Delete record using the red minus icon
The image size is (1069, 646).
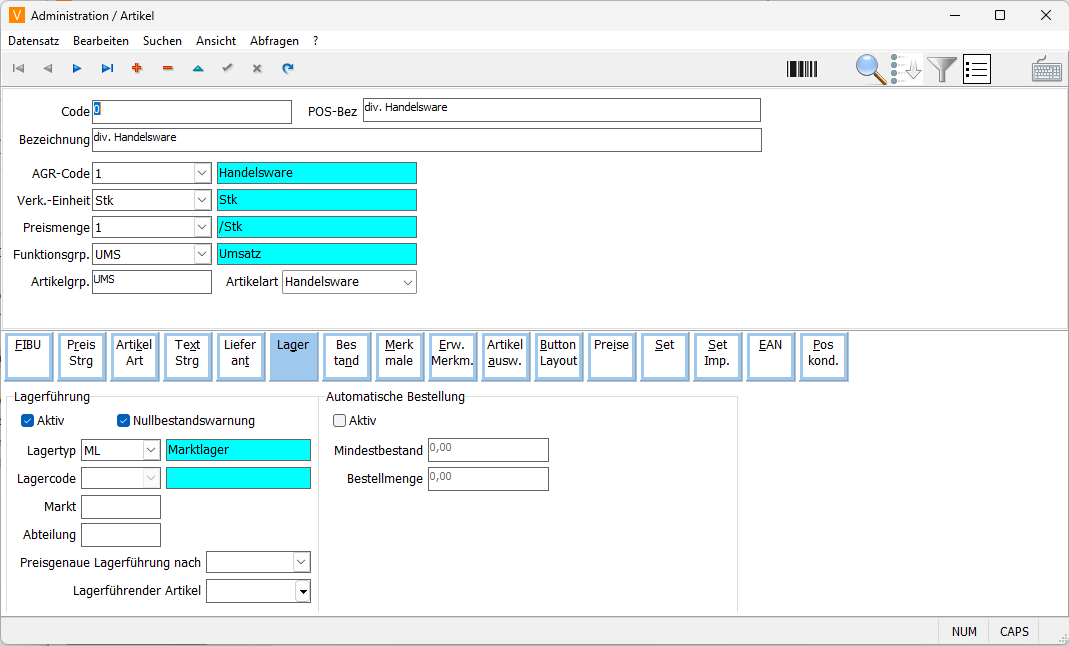167,69
